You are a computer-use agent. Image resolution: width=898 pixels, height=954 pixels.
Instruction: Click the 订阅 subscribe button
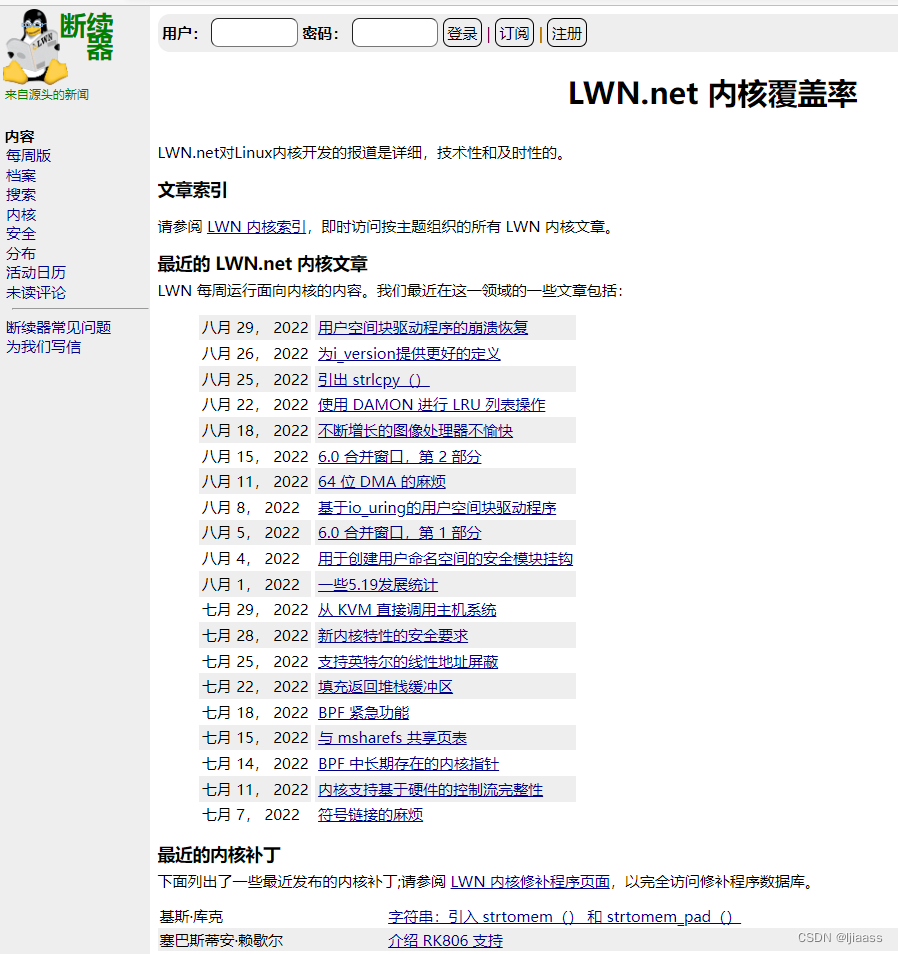tap(513, 32)
